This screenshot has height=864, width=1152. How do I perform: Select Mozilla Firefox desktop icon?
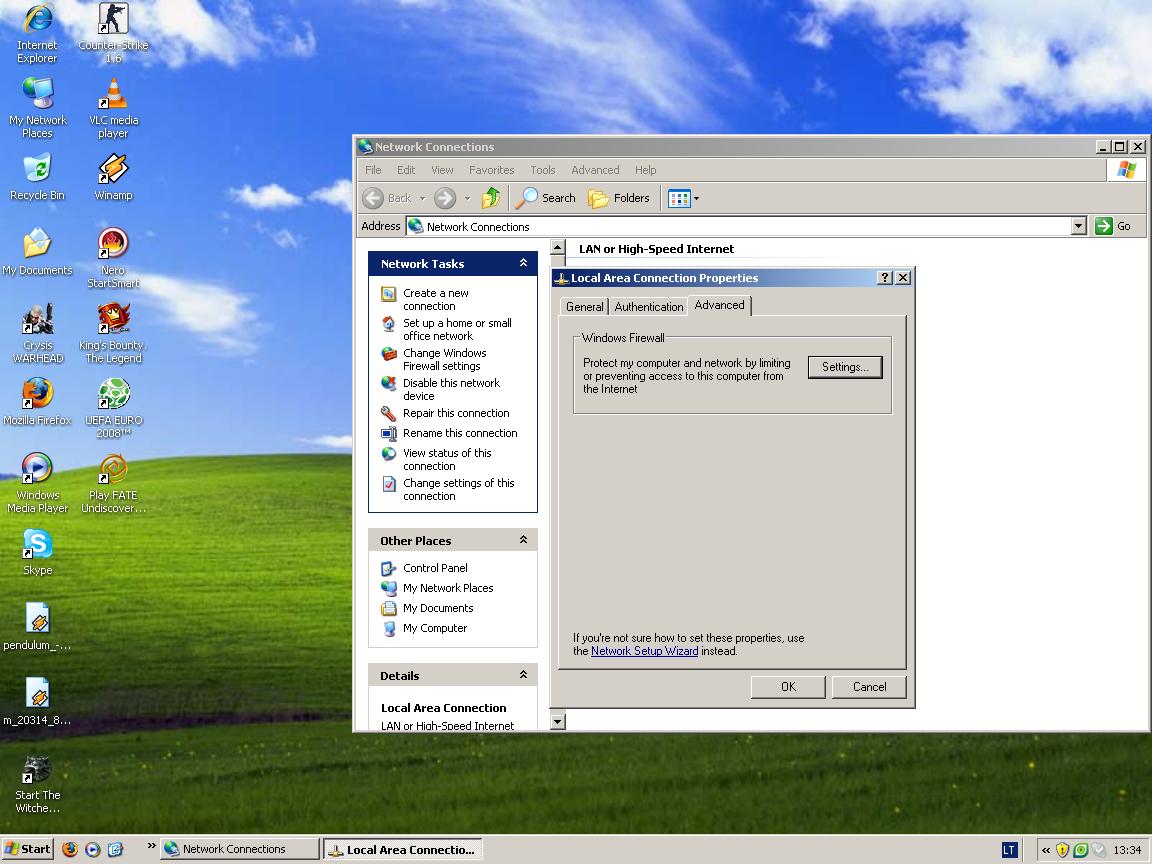click(37, 402)
